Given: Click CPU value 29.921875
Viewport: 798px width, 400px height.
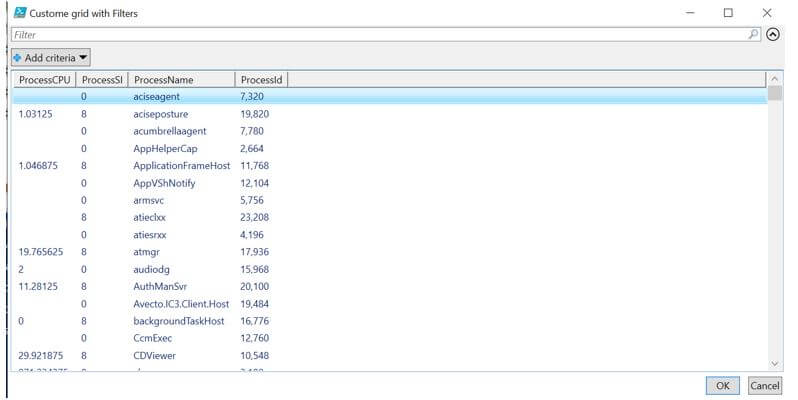Looking at the screenshot, I should 41,355.
